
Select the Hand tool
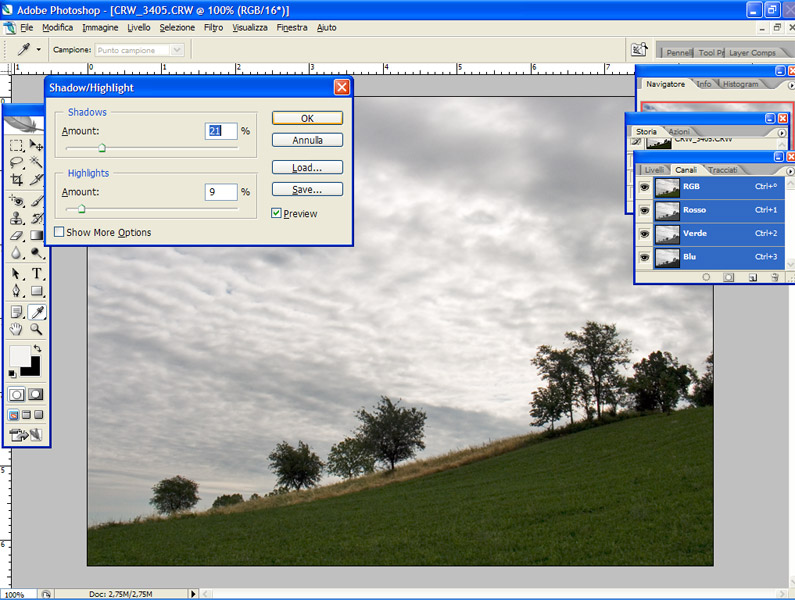[x=17, y=329]
